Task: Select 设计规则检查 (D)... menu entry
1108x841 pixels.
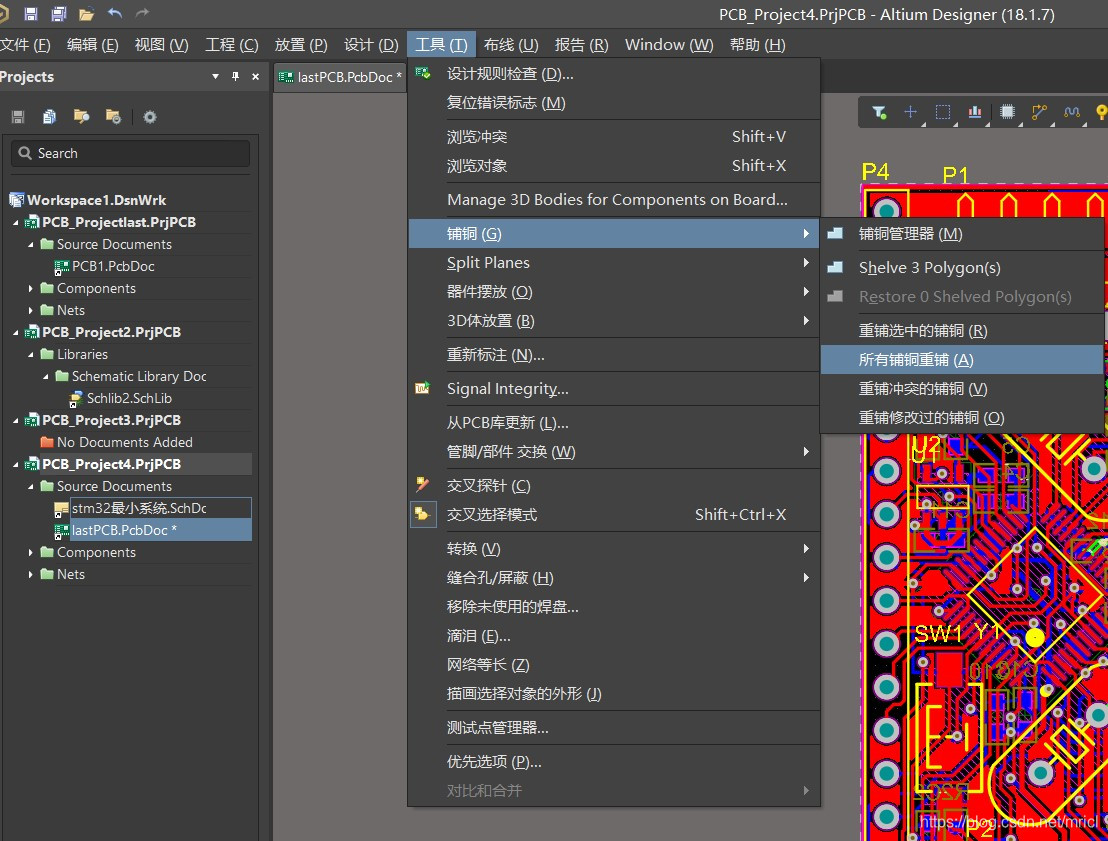Action: pos(613,73)
